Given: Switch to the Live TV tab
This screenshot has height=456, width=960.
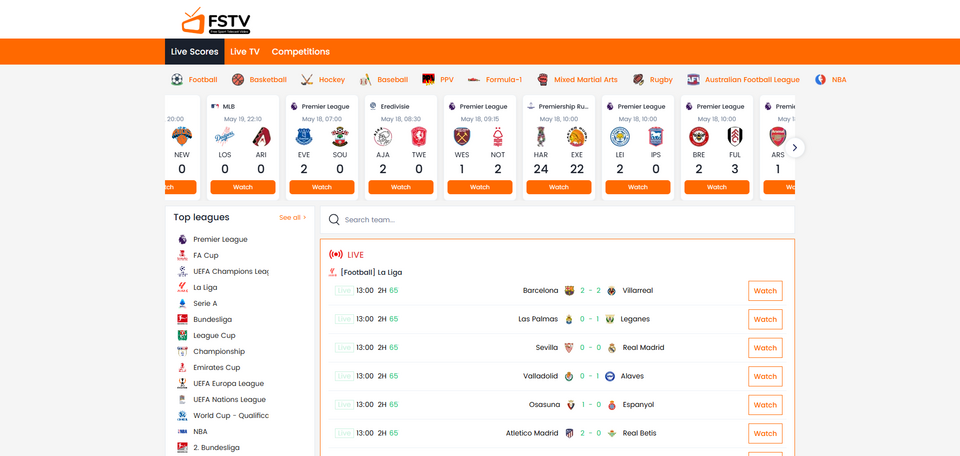Looking at the screenshot, I should coord(245,51).
